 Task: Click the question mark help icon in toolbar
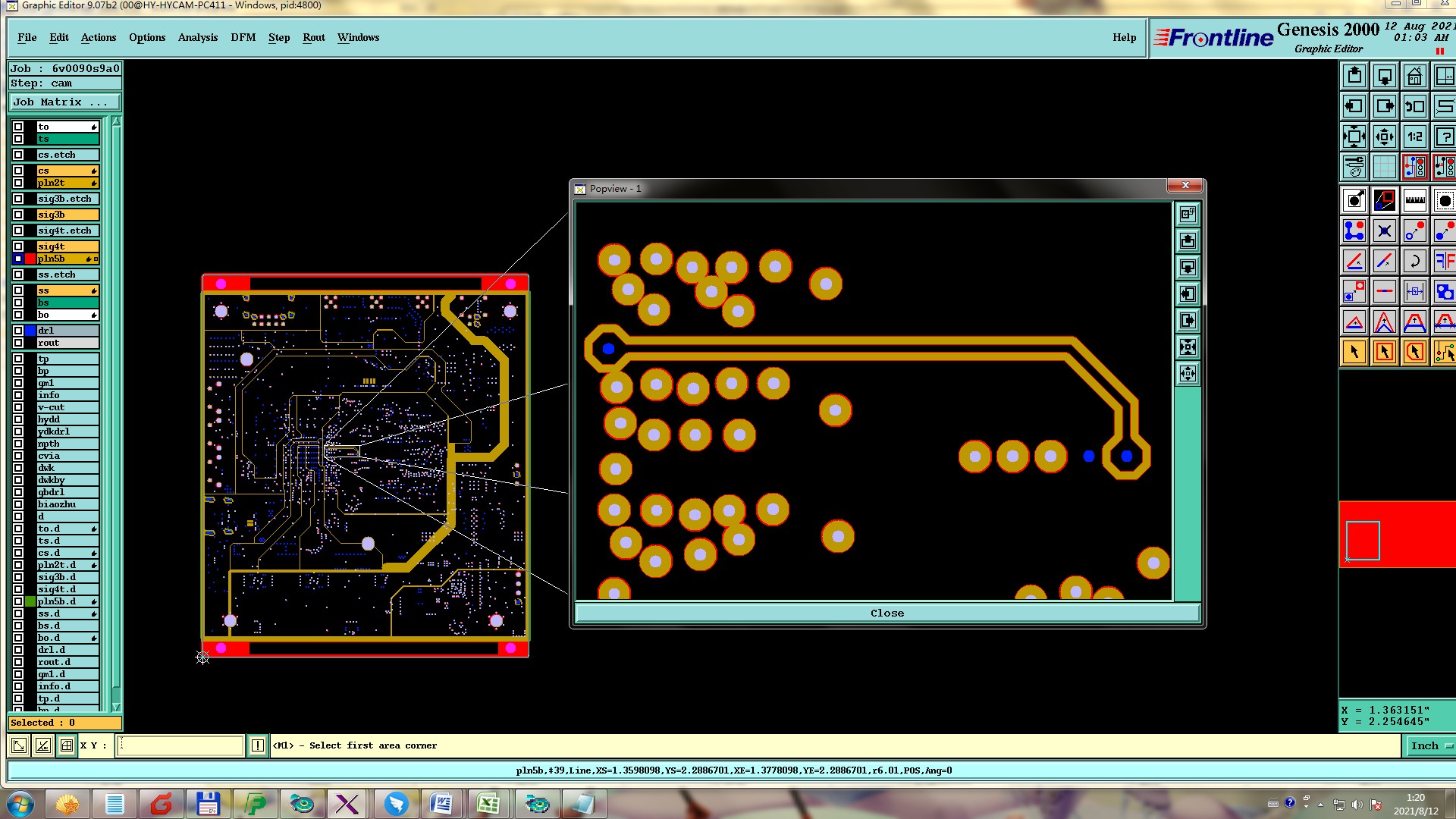(x=1445, y=136)
